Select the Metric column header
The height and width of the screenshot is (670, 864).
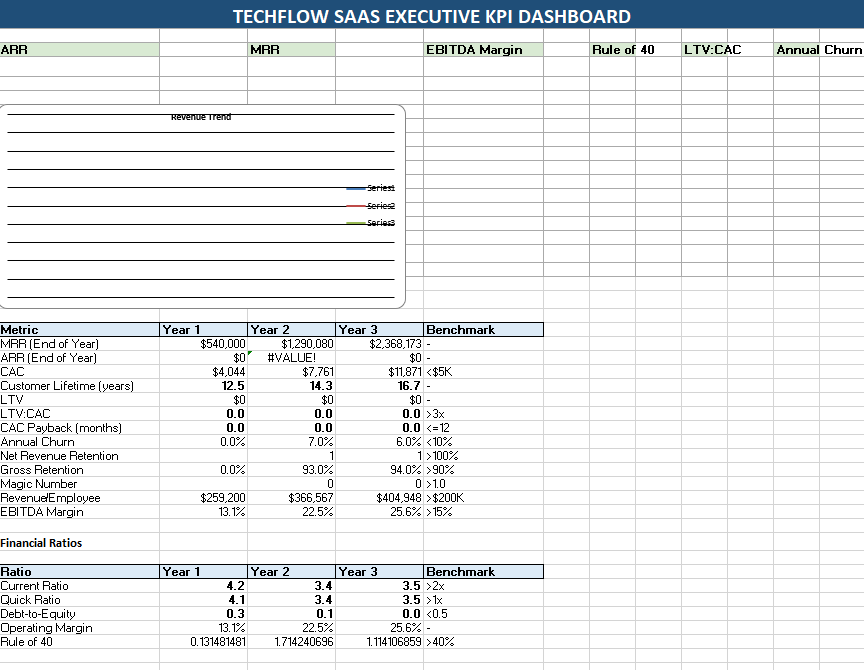point(79,329)
